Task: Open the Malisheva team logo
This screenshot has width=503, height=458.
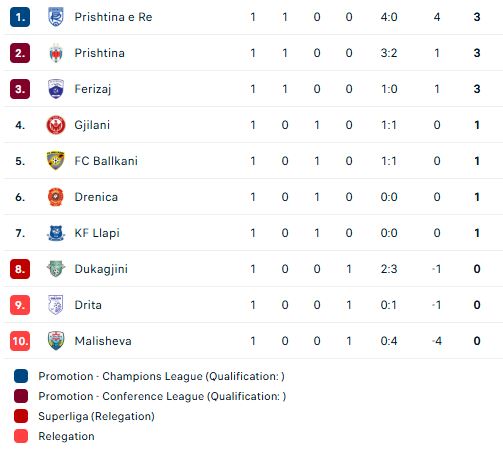Action: tap(56, 341)
